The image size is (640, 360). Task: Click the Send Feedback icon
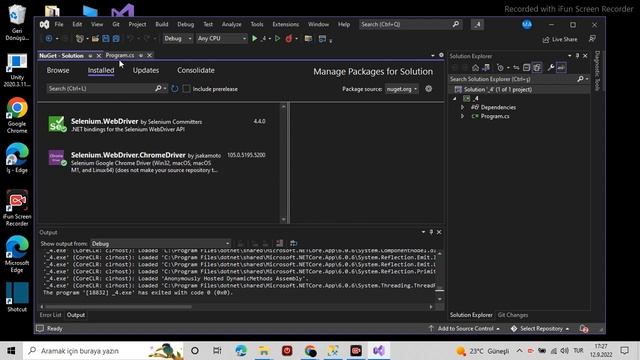[x=592, y=39]
